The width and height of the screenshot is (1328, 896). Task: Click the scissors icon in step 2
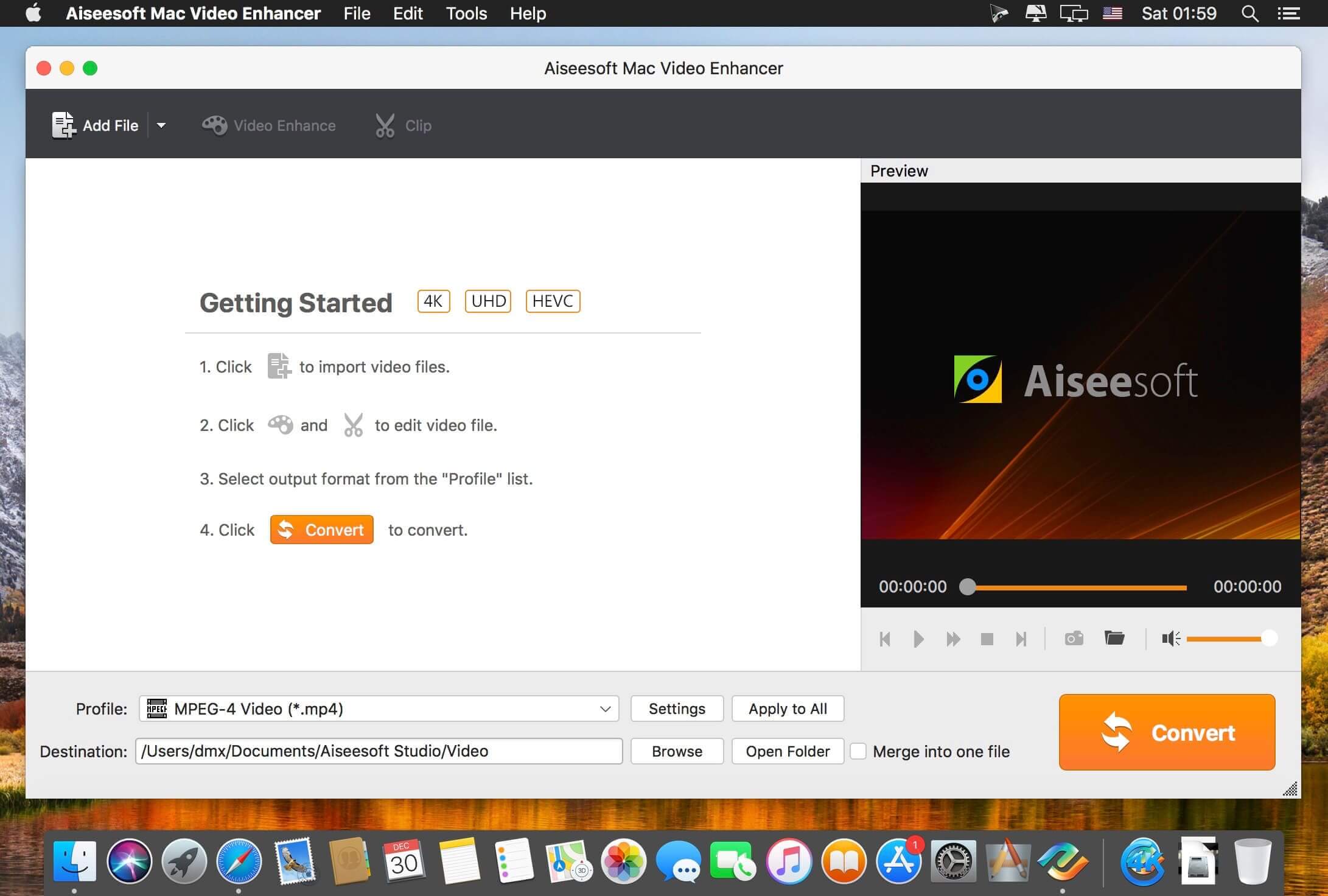click(353, 424)
